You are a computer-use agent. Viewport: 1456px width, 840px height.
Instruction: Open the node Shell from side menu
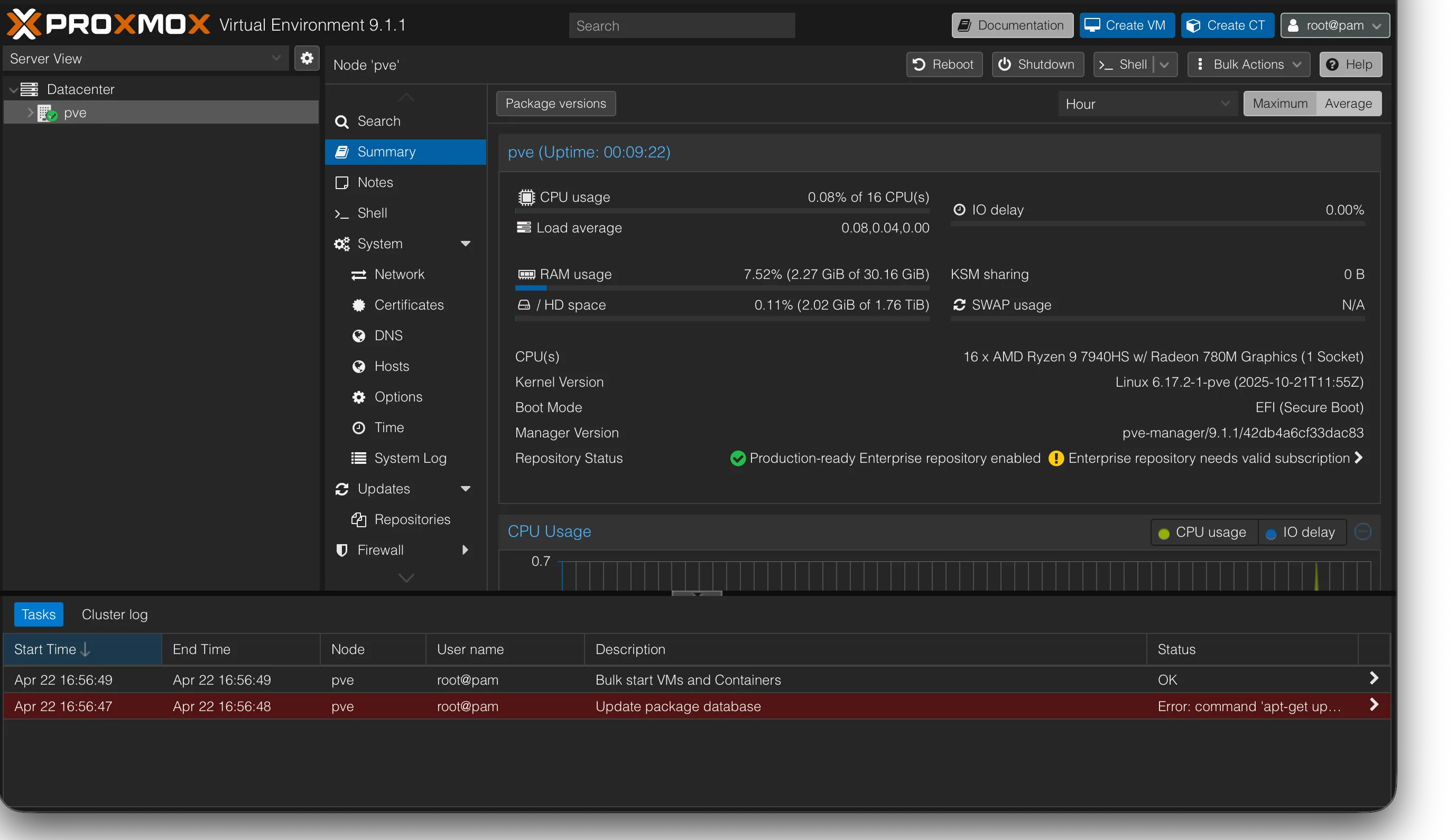pyautogui.click(x=405, y=213)
